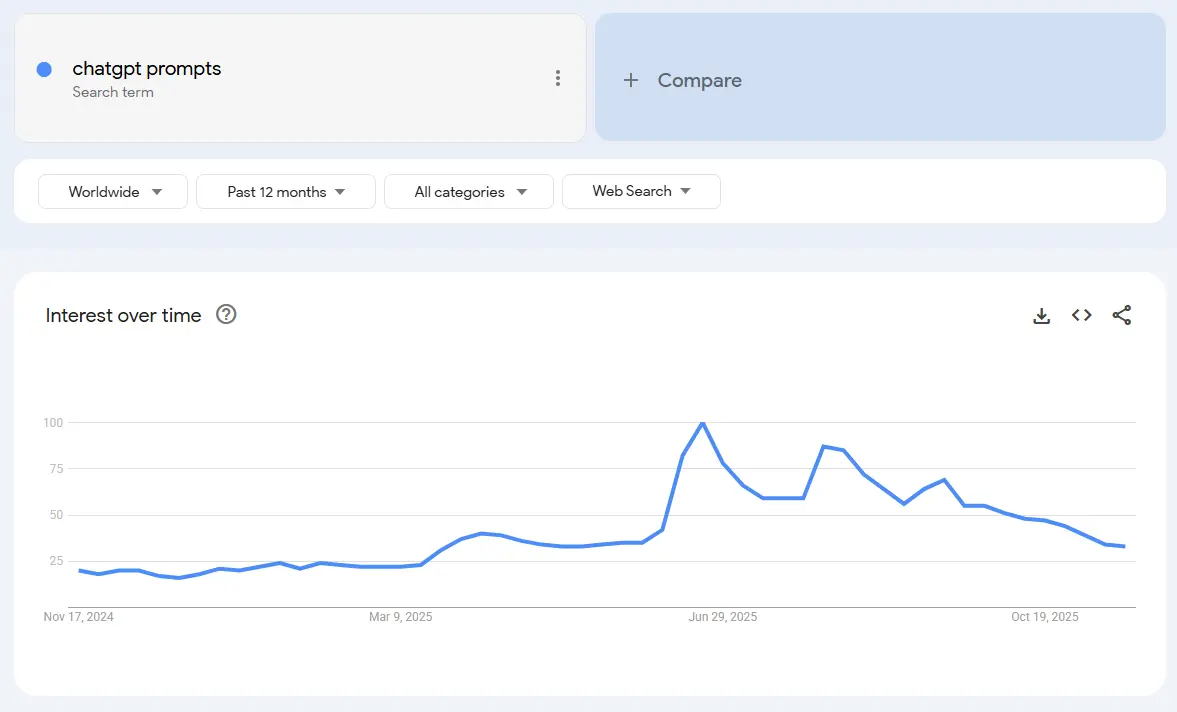Expand the All categories dropdown
The image size is (1177, 712).
pyautogui.click(x=469, y=192)
